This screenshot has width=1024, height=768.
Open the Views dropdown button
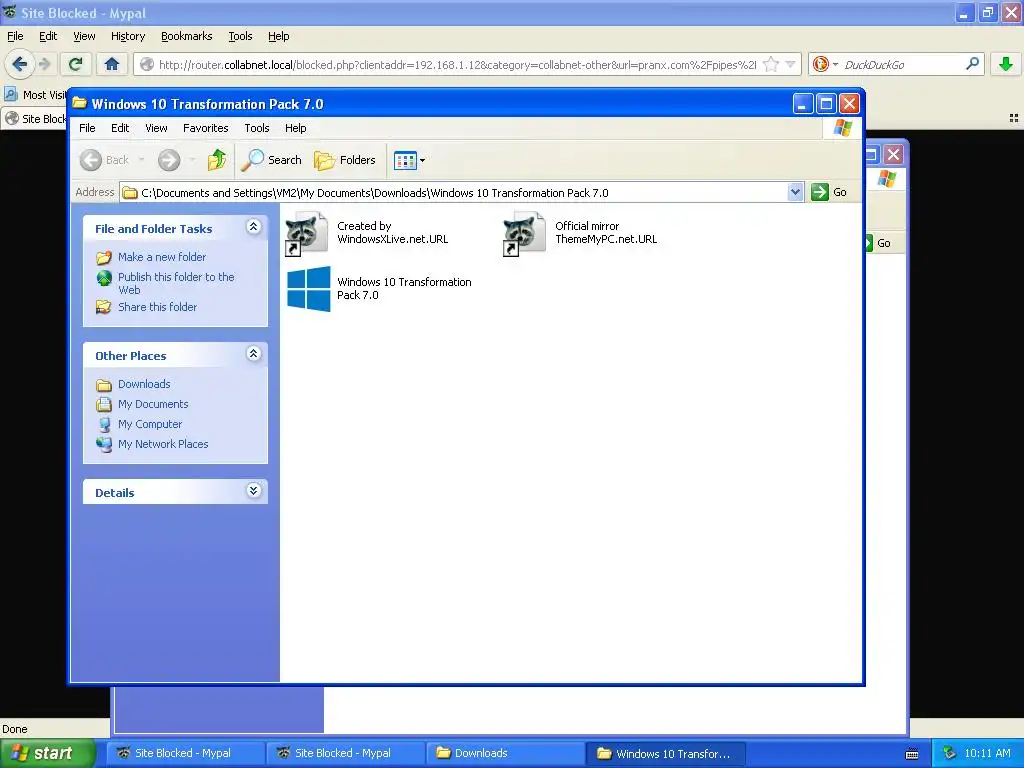pyautogui.click(x=409, y=160)
